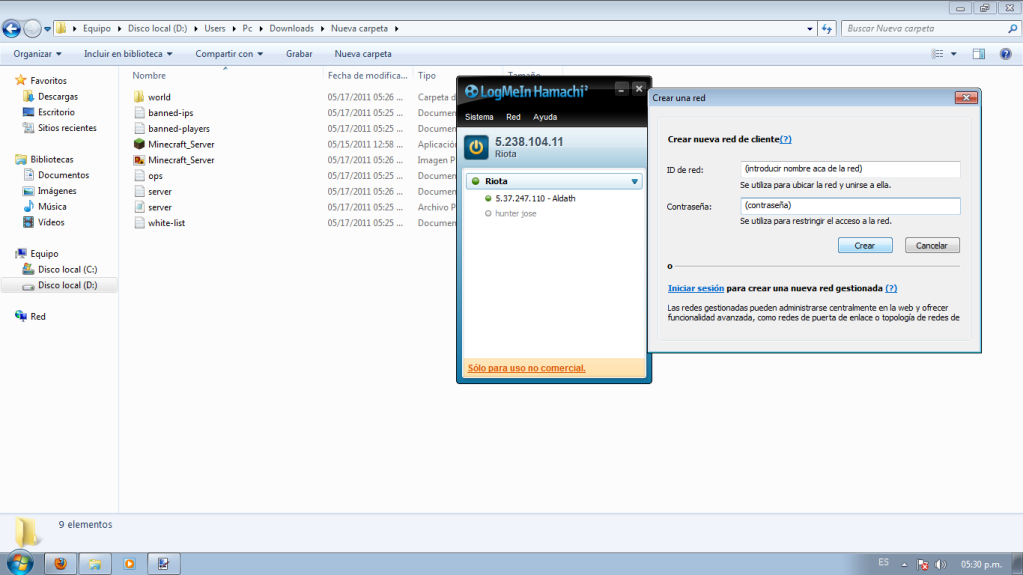
Task: Open Firefox from the taskbar
Action: point(61,563)
